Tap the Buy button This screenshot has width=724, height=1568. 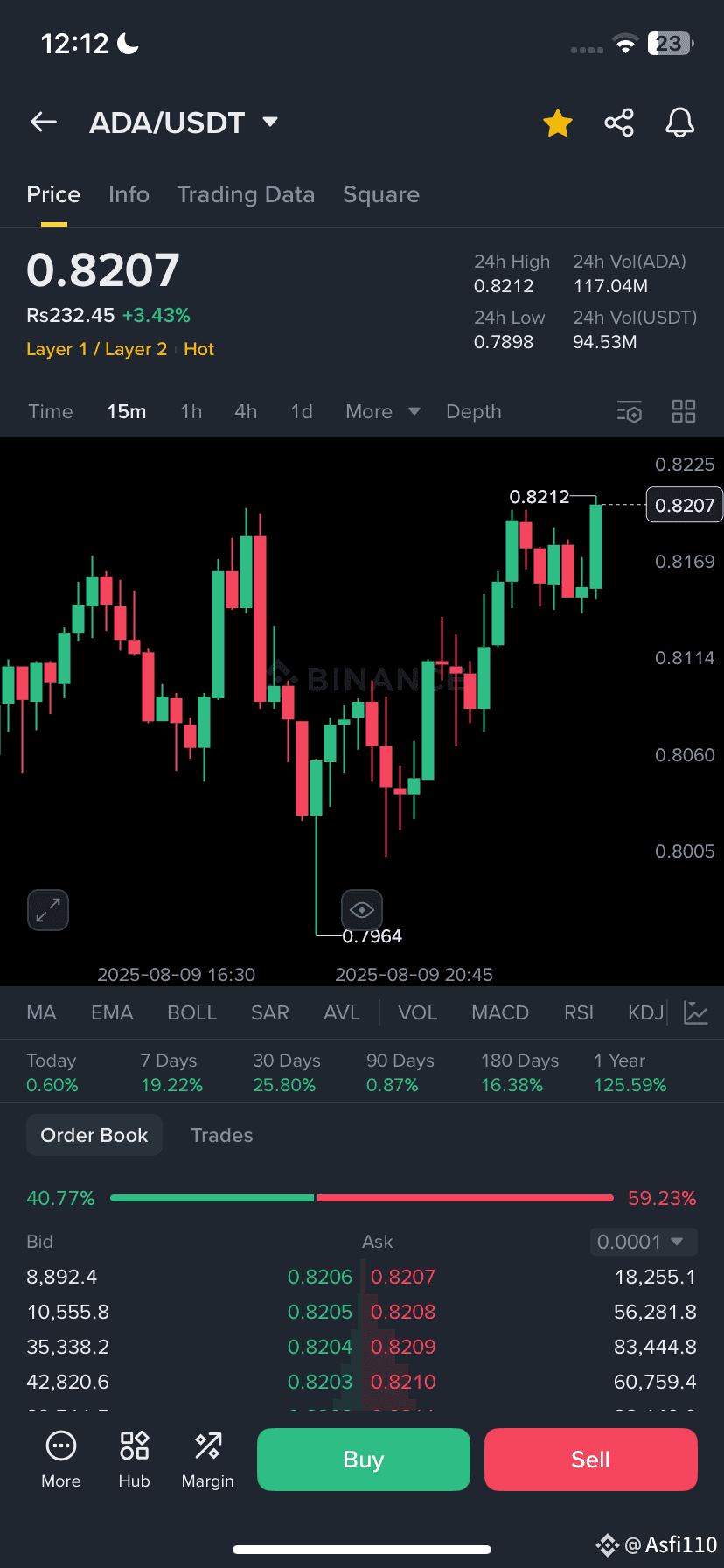364,1459
